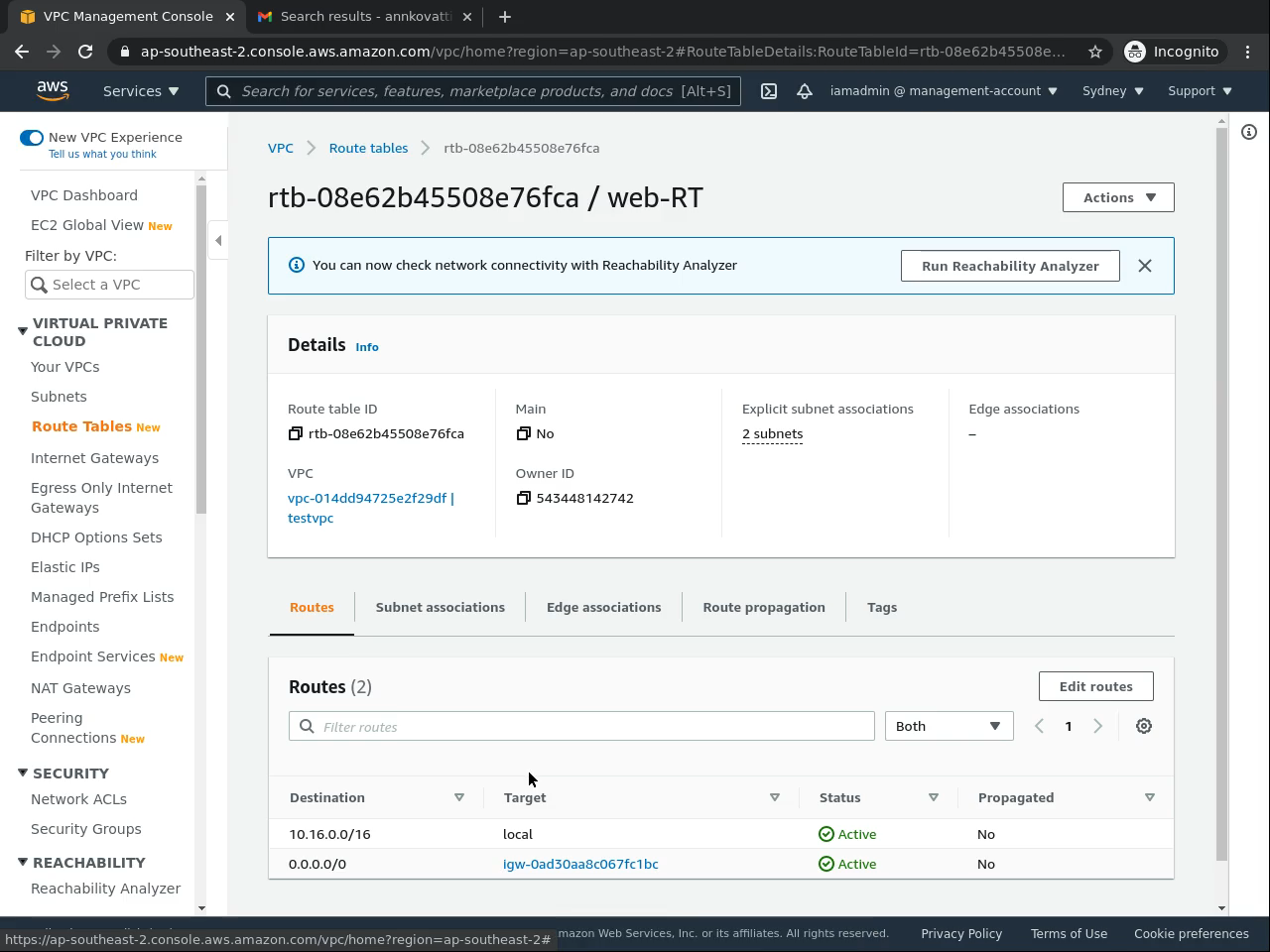Copy the Owner ID value
The height and width of the screenshot is (952, 1270).
523,498
